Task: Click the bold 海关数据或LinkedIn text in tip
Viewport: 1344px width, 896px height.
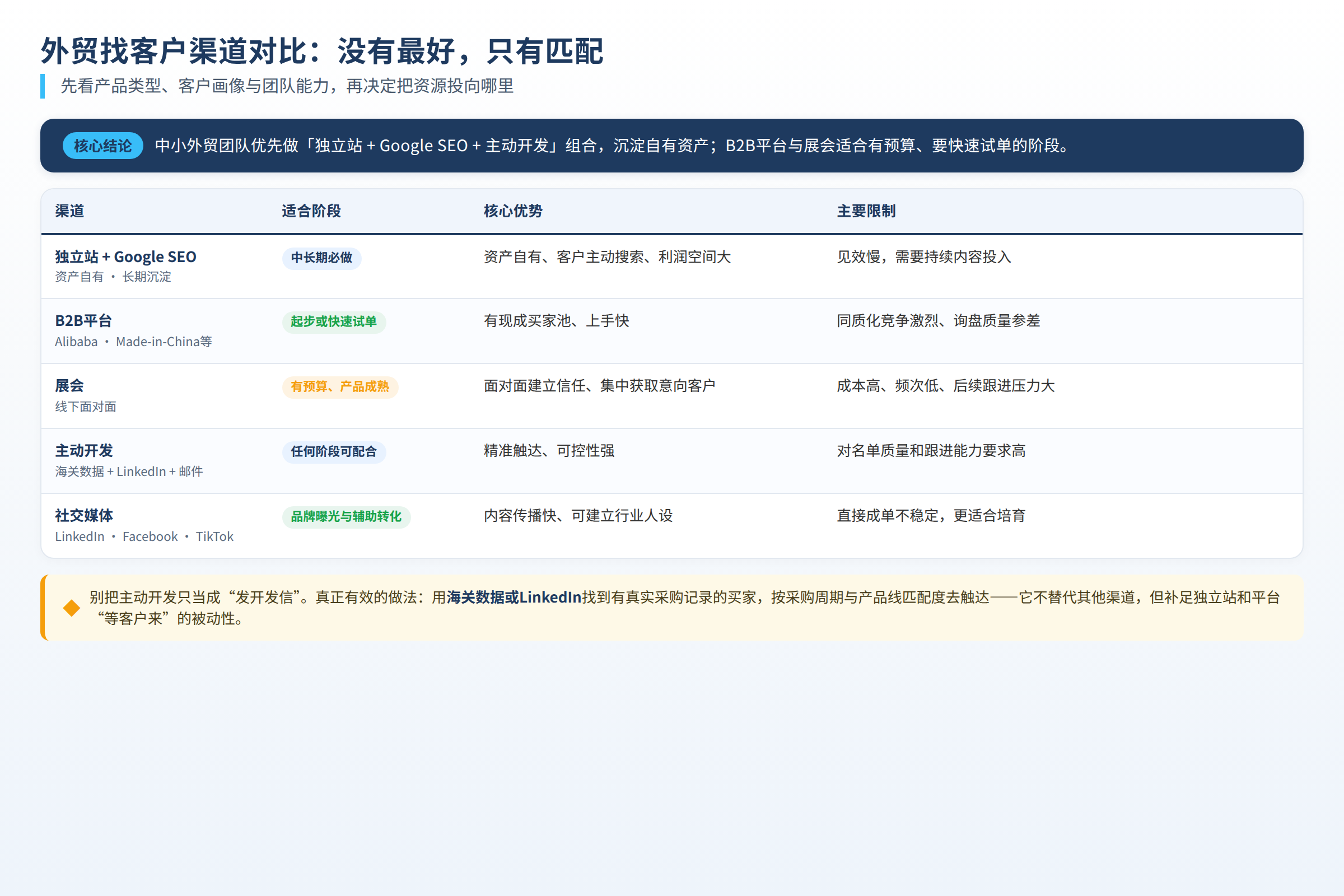Action: pyautogui.click(x=514, y=598)
